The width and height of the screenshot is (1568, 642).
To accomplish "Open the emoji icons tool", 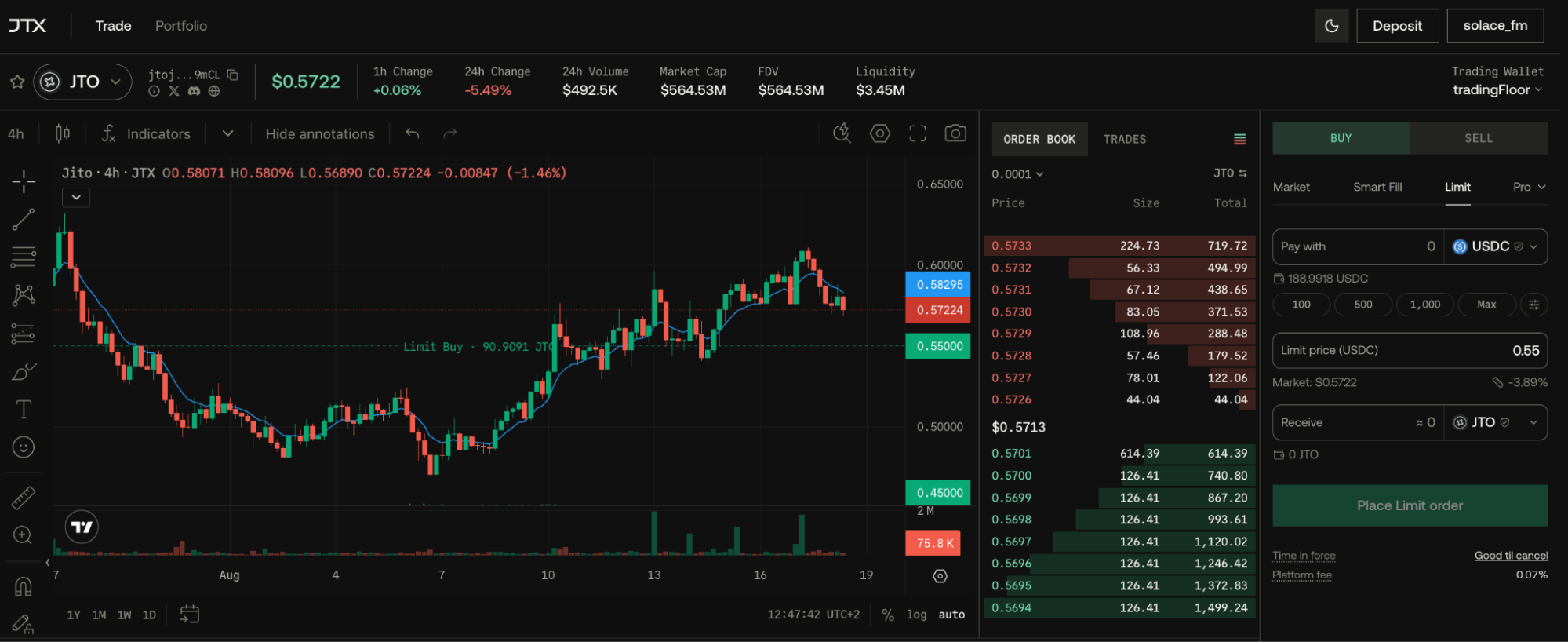I will 24,447.
